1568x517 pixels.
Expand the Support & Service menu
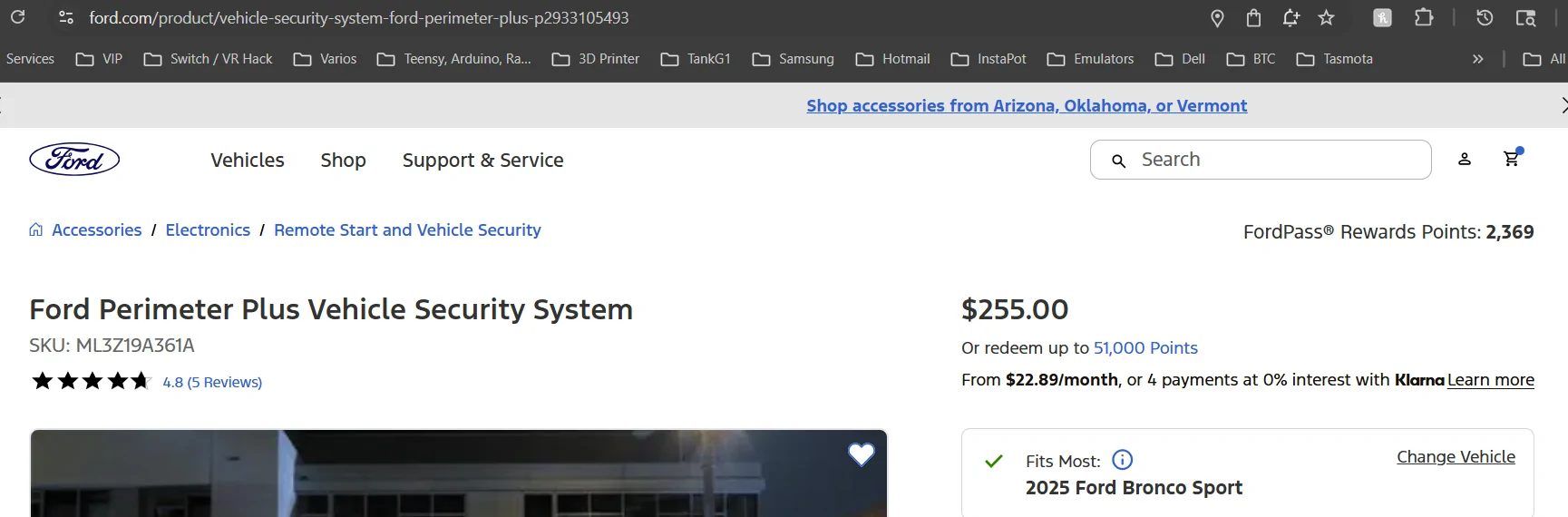482,161
